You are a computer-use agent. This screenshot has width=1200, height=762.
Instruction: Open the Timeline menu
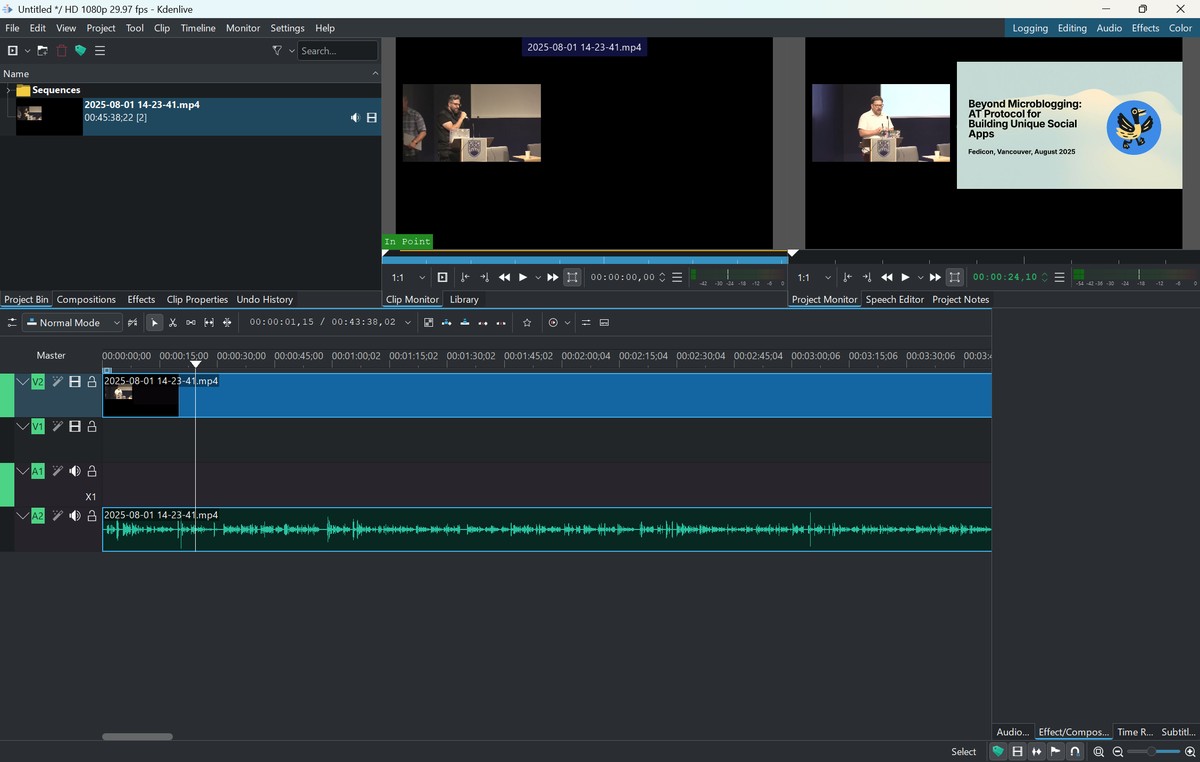[x=198, y=28]
